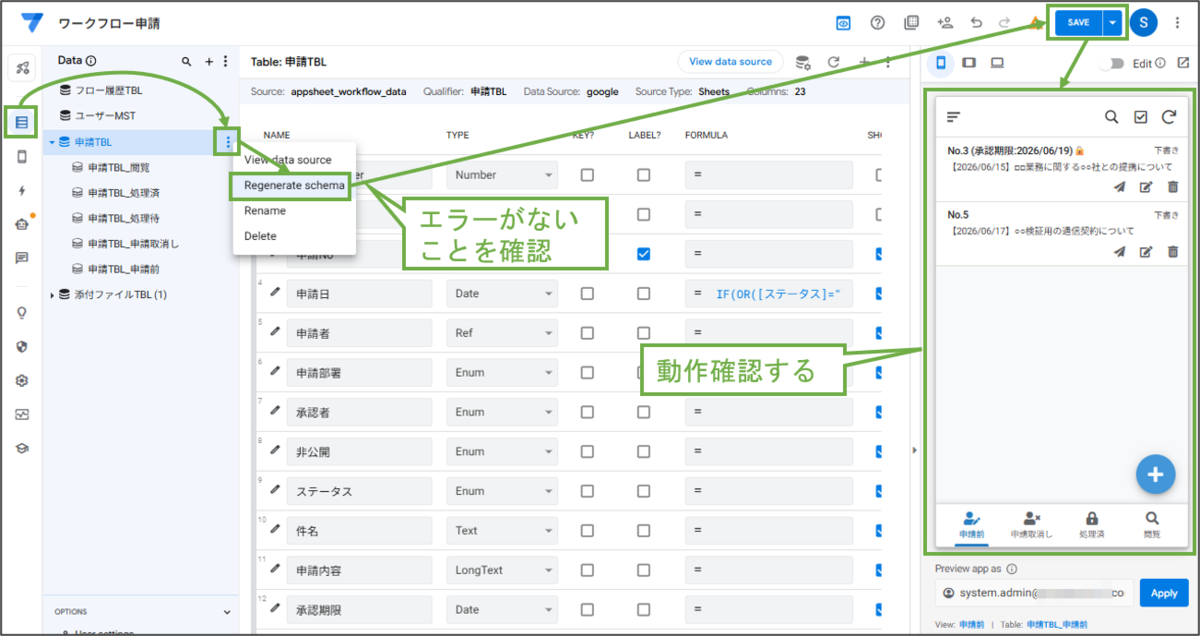Click the View data source button in table header

730,61
